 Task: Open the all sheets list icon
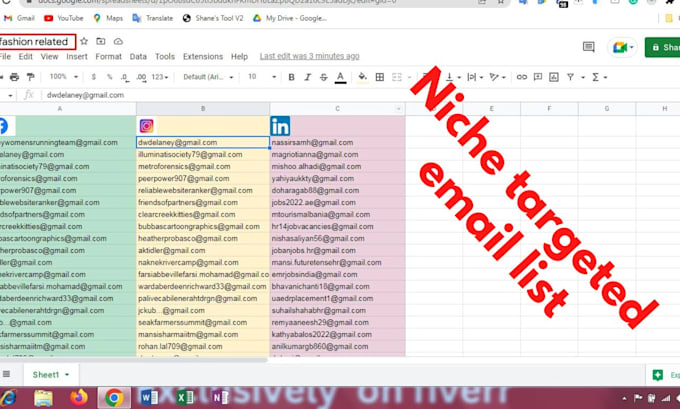(x=7, y=374)
